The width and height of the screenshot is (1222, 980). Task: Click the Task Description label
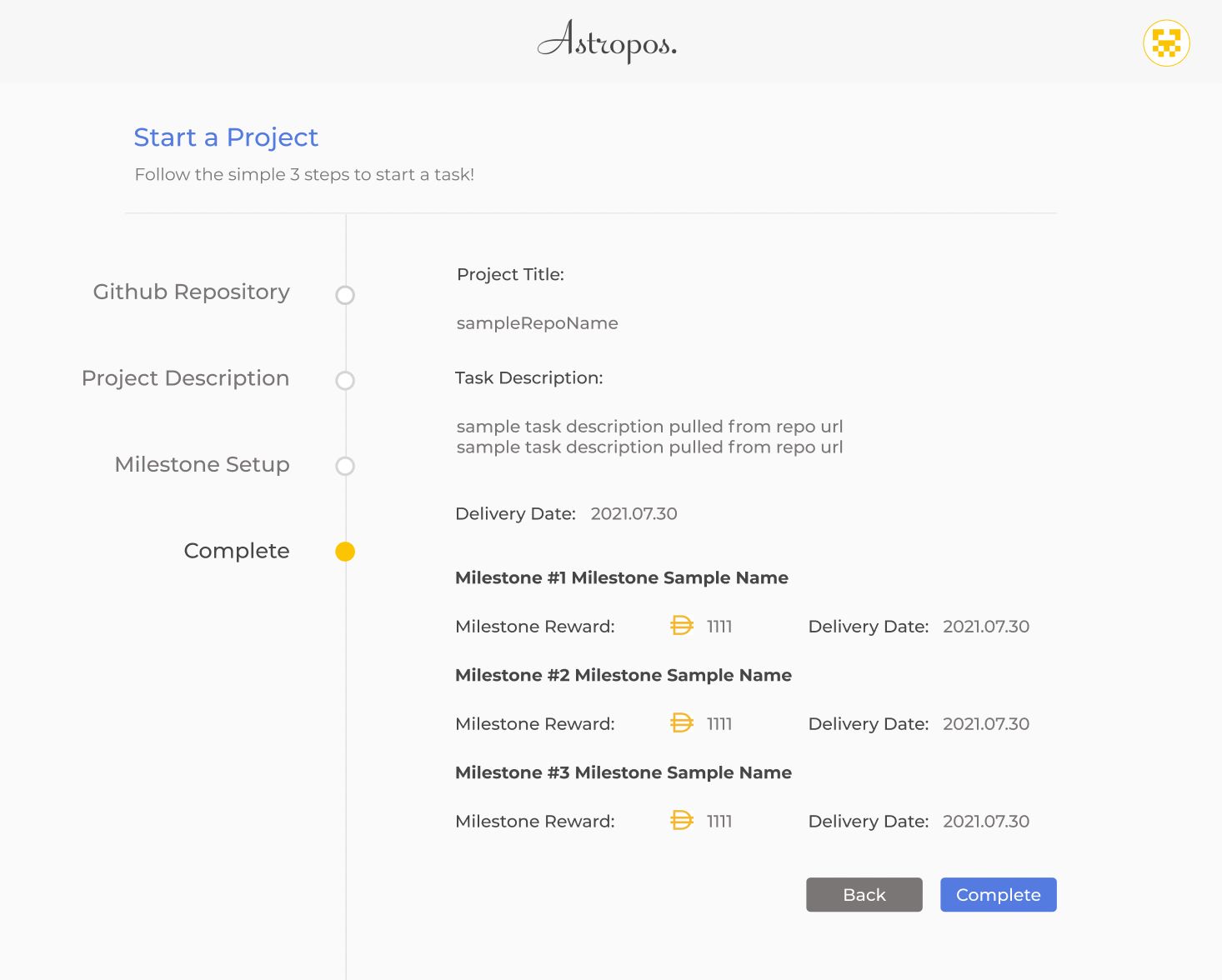529,378
